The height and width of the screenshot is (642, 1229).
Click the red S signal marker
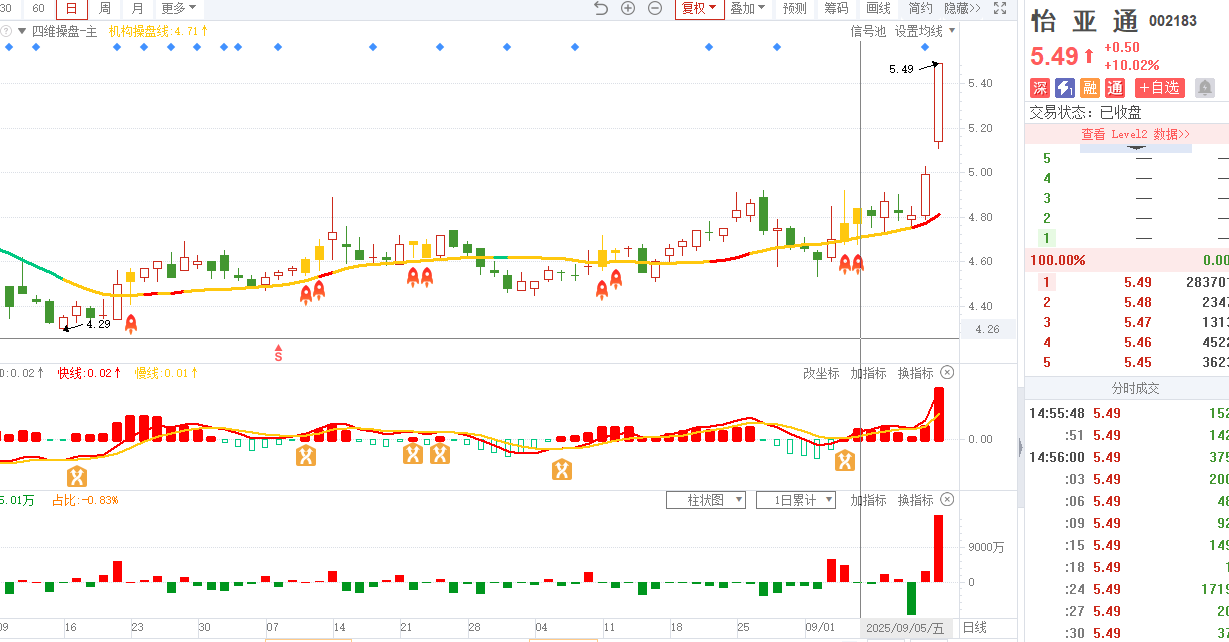point(279,352)
